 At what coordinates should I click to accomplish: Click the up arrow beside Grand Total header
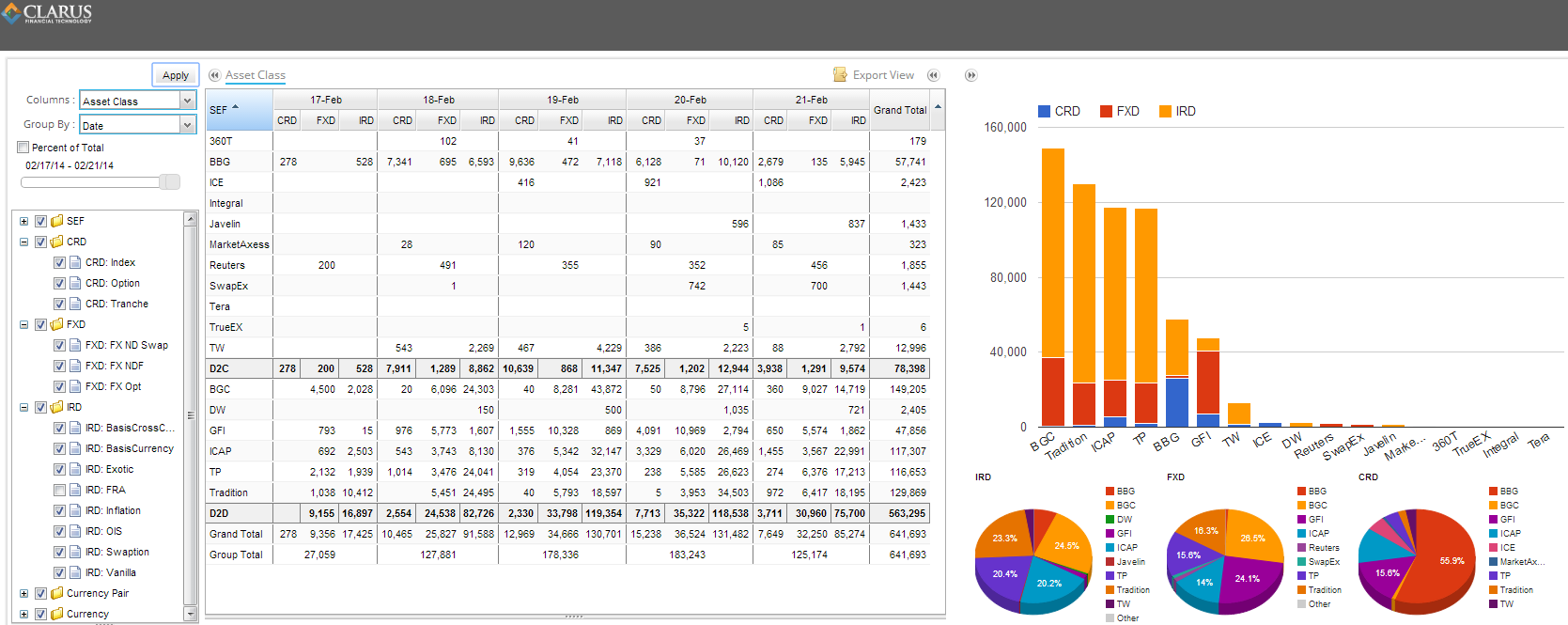[x=938, y=107]
